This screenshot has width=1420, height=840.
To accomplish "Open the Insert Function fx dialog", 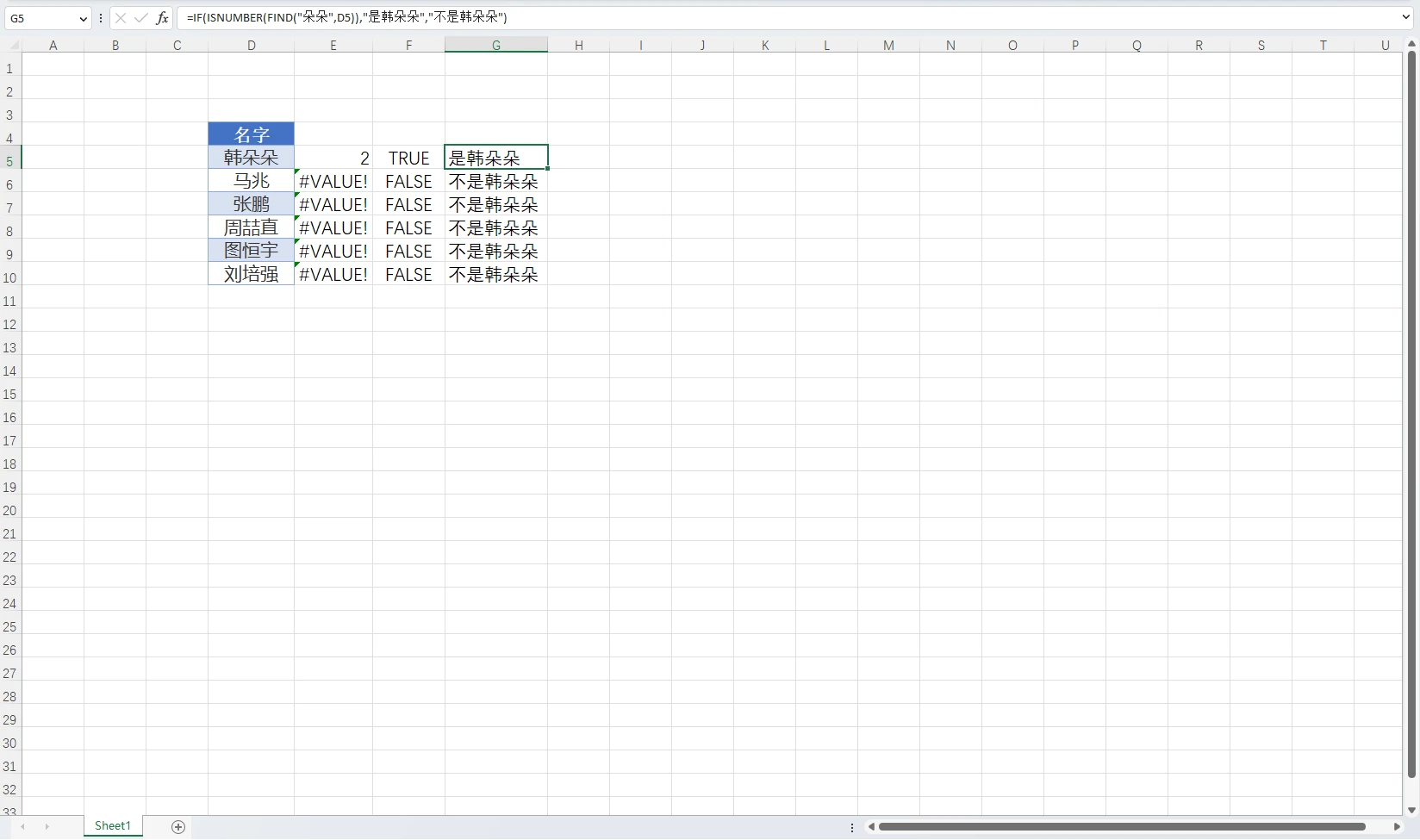I will (162, 18).
